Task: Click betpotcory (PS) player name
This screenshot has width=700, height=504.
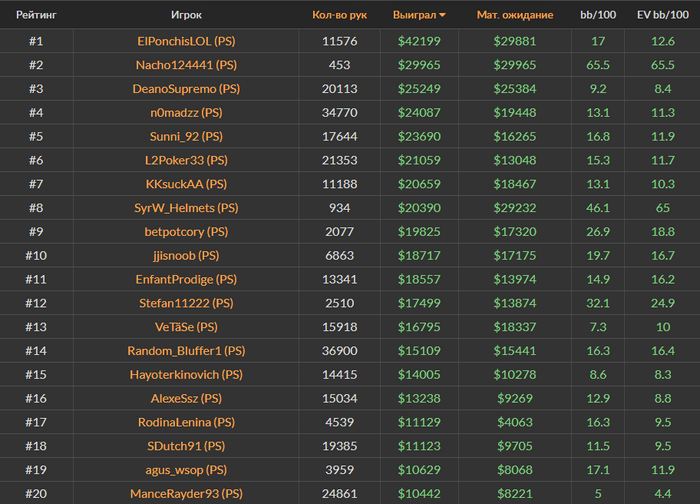Action: point(186,232)
